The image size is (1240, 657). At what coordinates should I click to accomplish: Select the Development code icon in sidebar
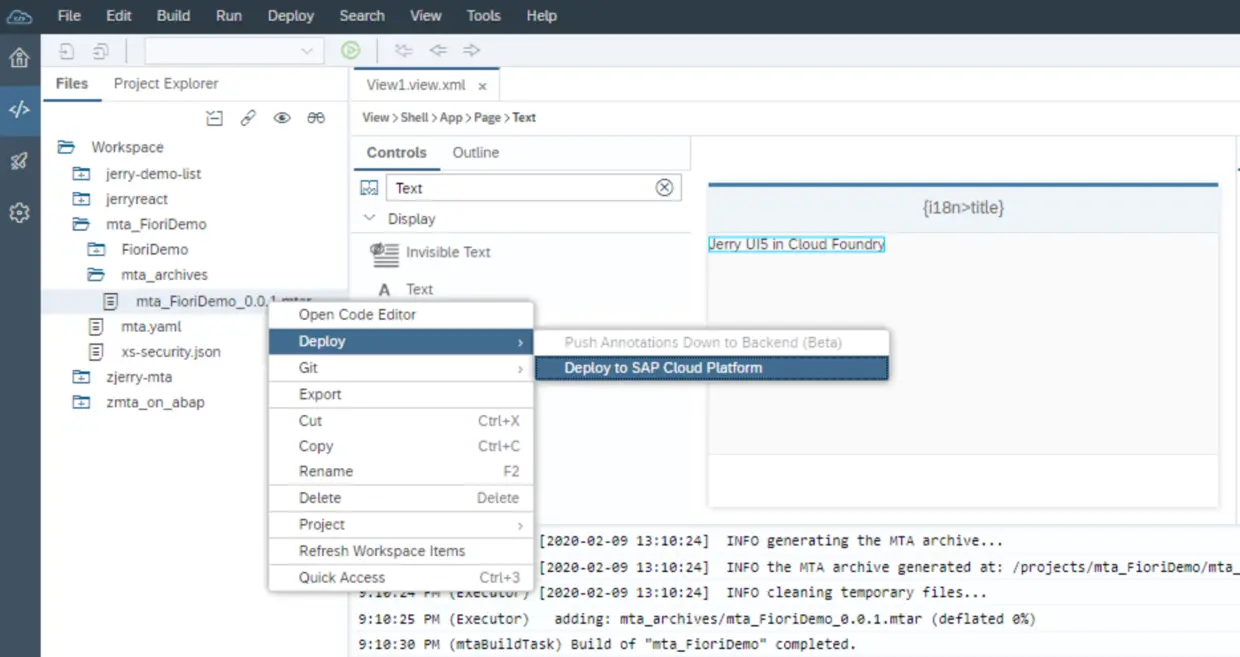pos(19,110)
